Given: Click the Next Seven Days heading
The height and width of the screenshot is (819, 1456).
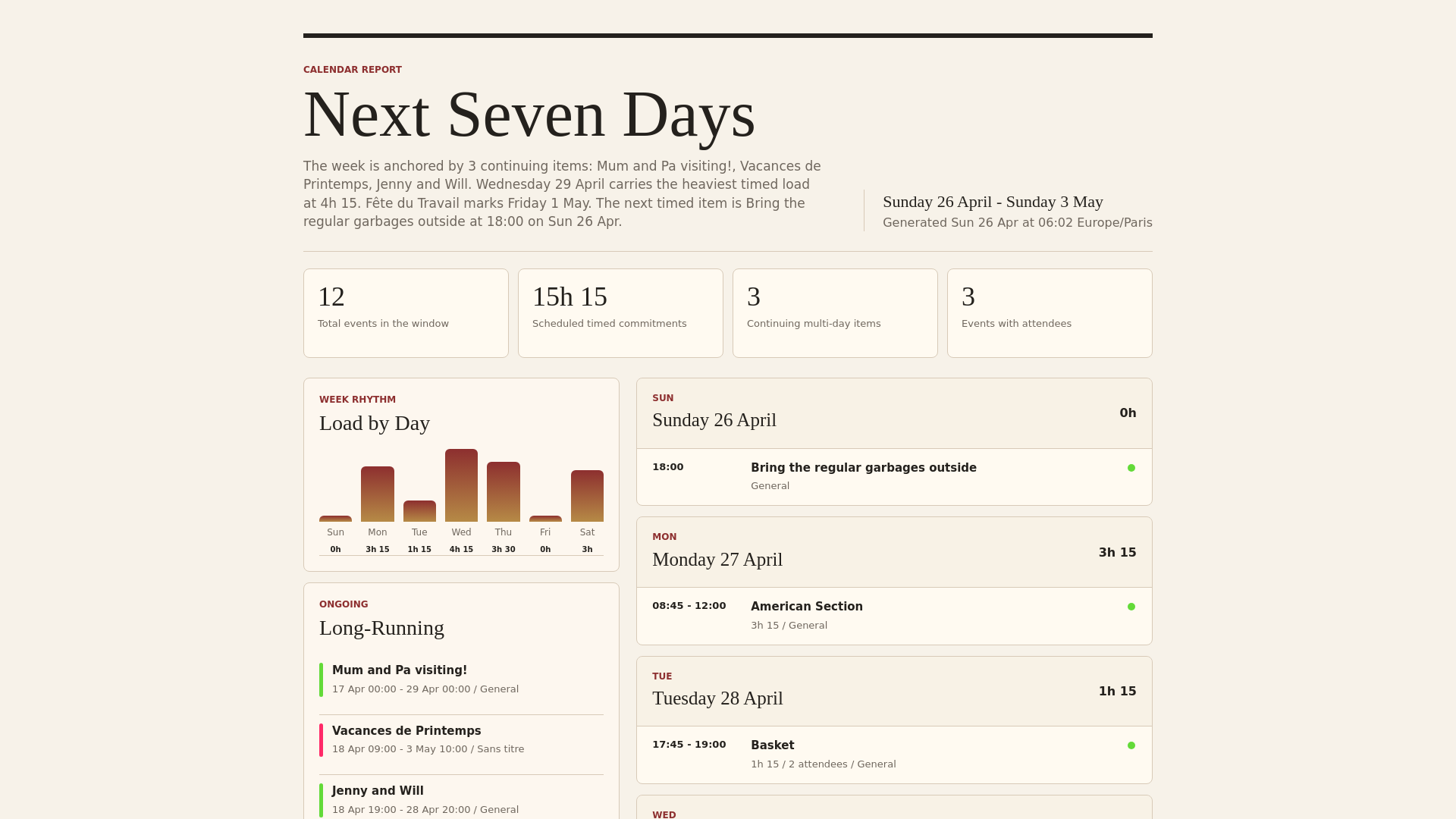Looking at the screenshot, I should click(529, 115).
